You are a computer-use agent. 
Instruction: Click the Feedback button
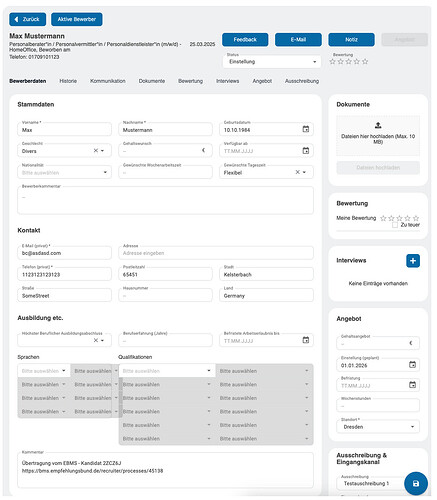(245, 39)
